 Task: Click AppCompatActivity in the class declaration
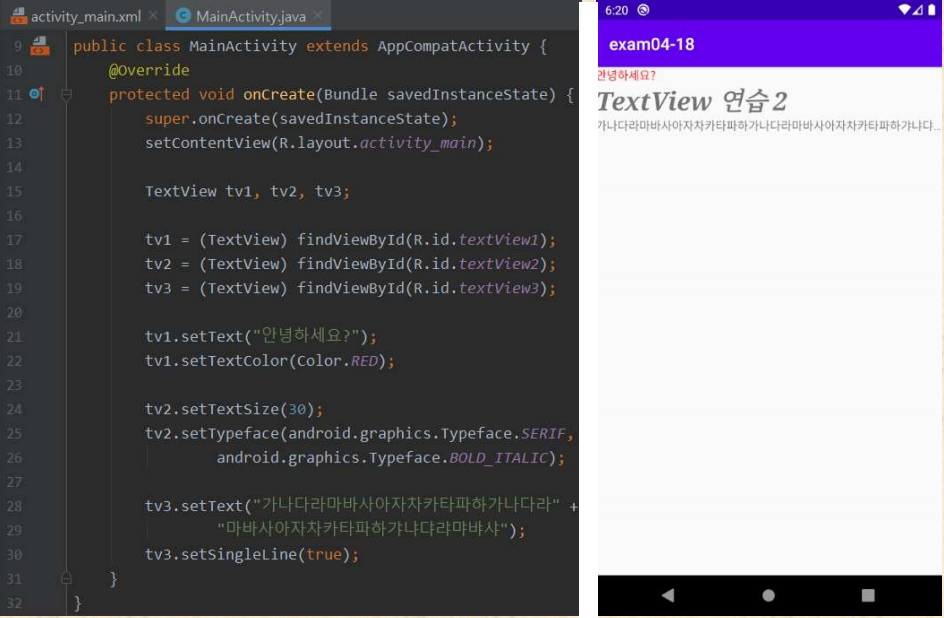coord(453,46)
